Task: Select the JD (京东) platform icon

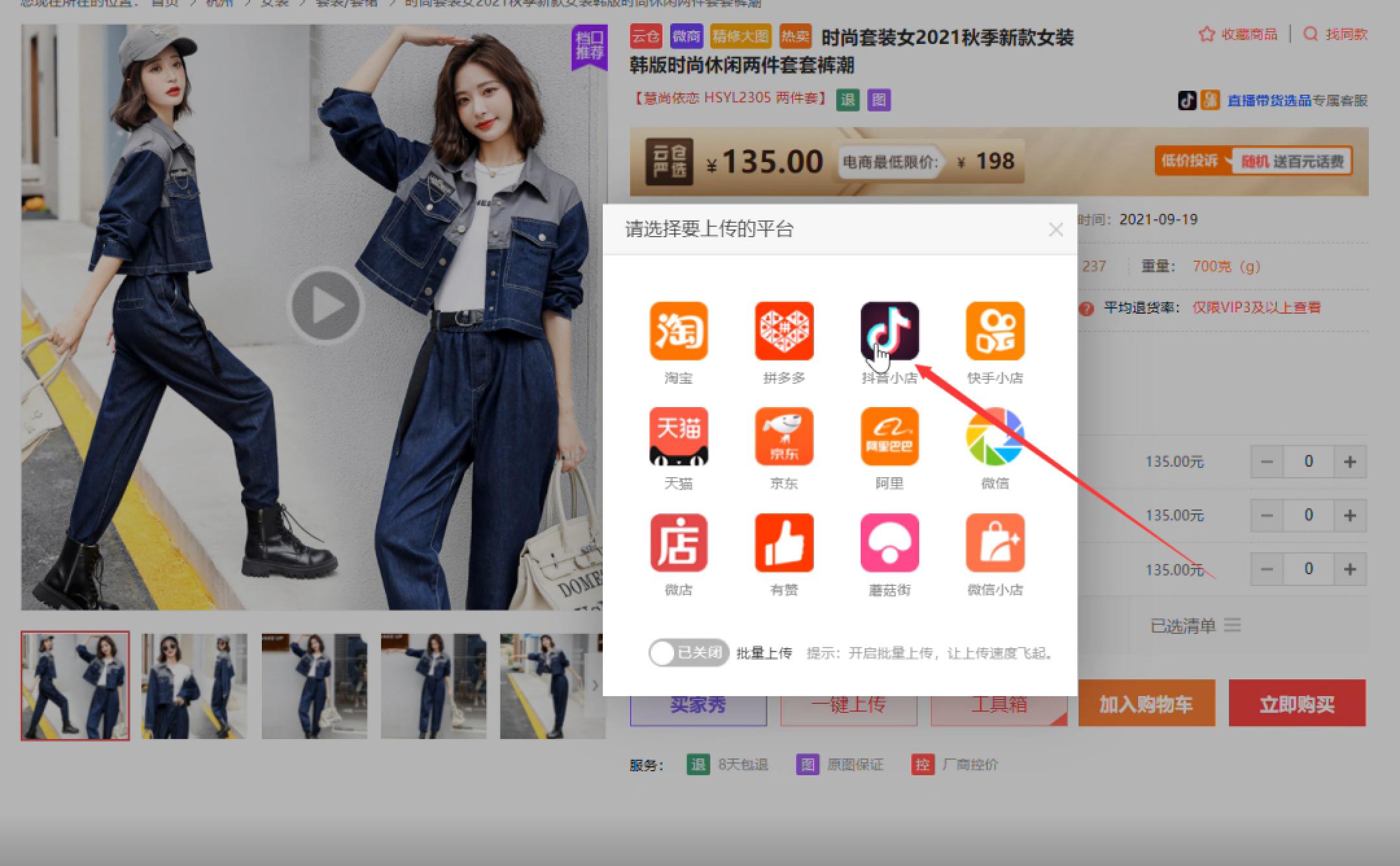Action: click(784, 436)
